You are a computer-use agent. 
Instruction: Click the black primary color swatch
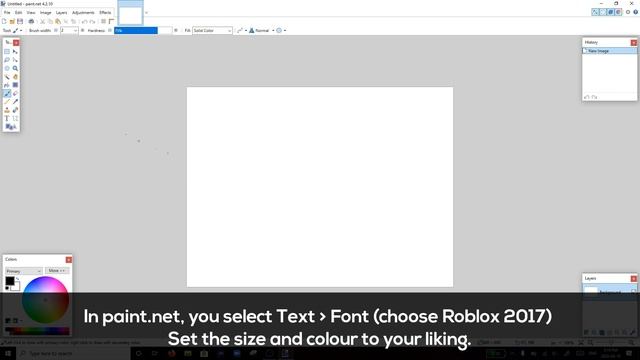(9, 281)
